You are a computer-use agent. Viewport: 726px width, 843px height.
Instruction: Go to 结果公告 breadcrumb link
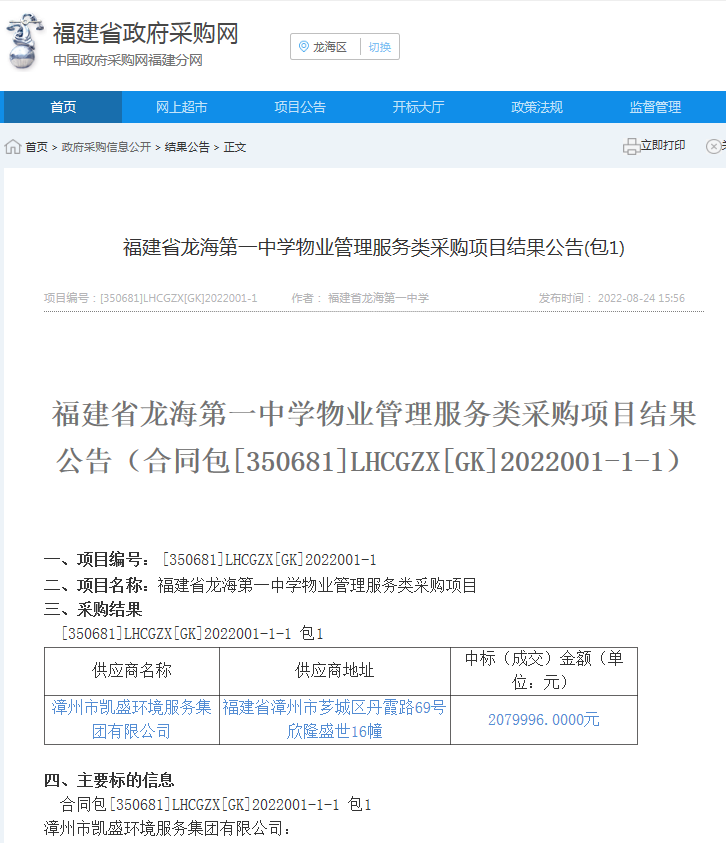coord(187,147)
